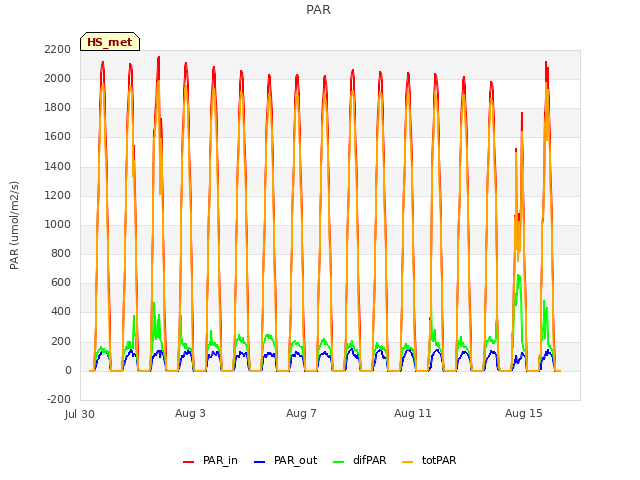This screenshot has width=640, height=480.
Task: Click the 800 y-axis tick label
Action: (61, 253)
